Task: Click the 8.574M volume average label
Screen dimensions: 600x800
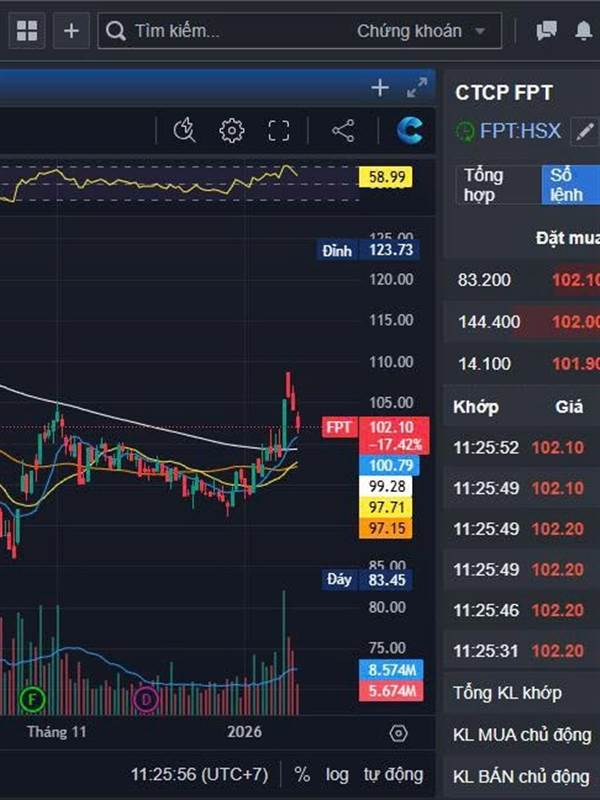Action: (391, 669)
